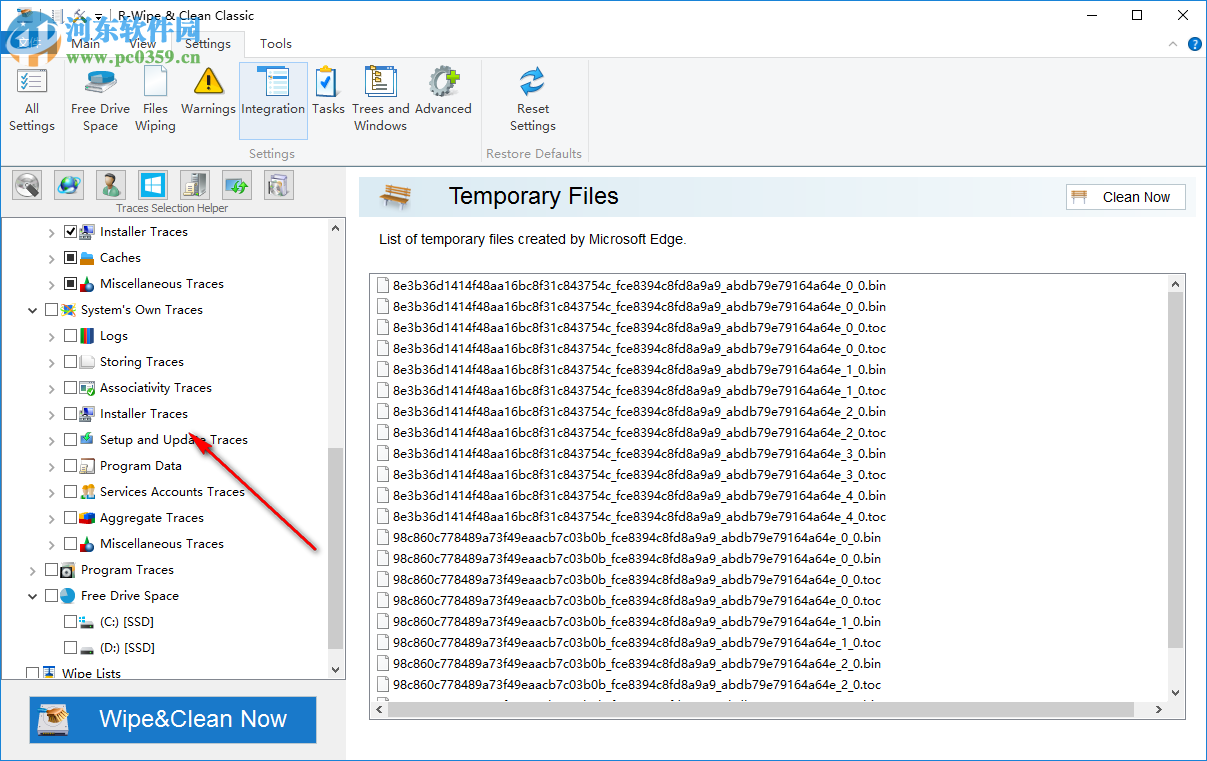Check the Logs checkbox
The height and width of the screenshot is (761, 1207).
click(70, 336)
